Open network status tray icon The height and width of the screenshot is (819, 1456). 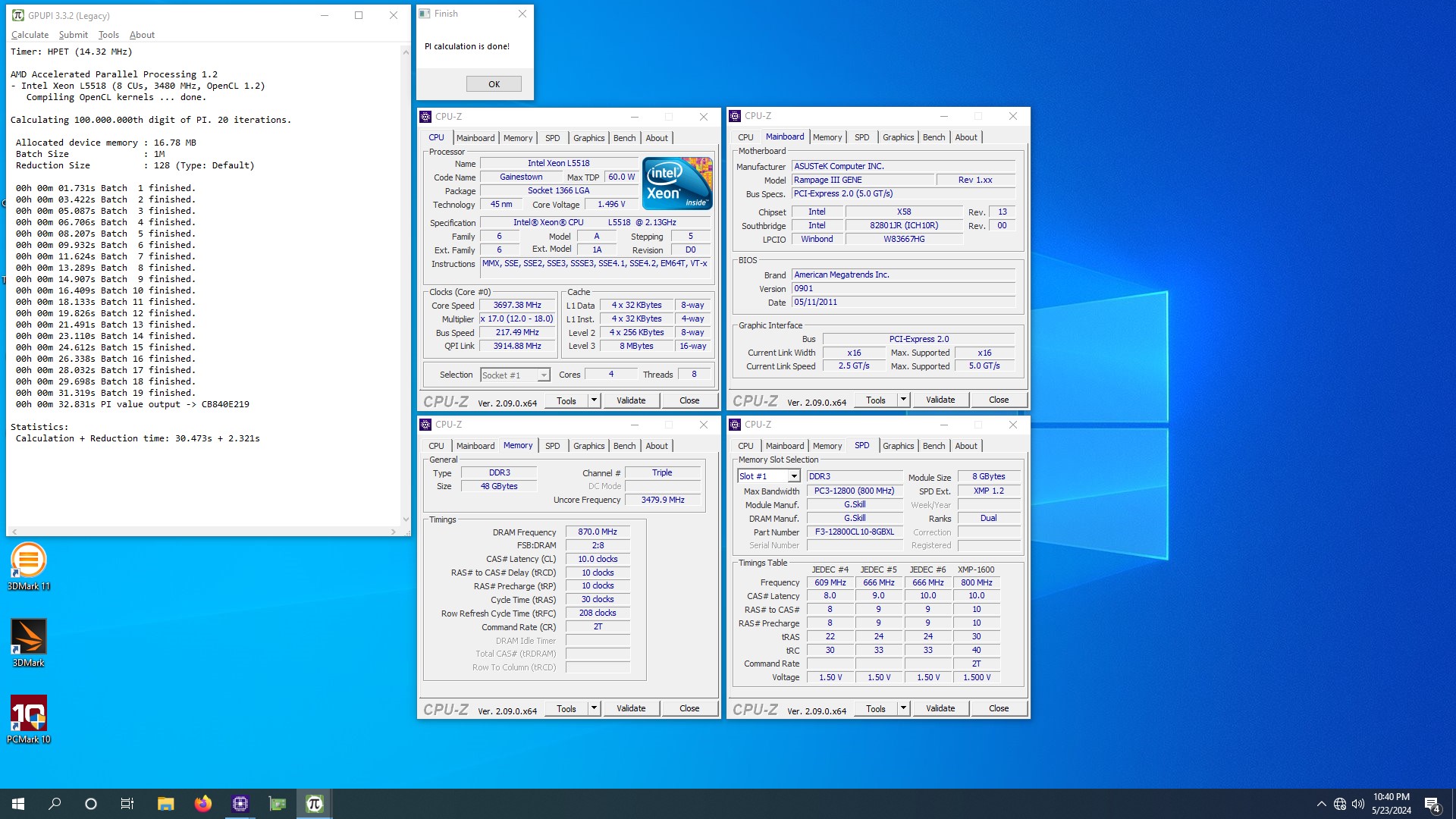pyautogui.click(x=1340, y=804)
